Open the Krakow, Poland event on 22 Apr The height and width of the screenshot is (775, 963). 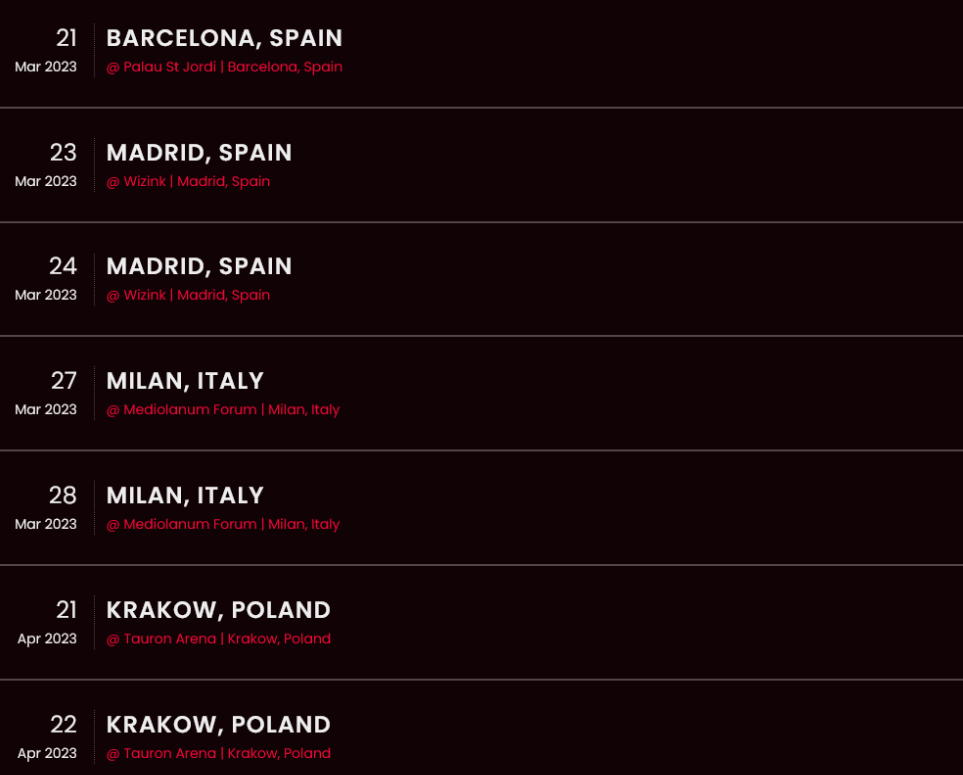[219, 725]
